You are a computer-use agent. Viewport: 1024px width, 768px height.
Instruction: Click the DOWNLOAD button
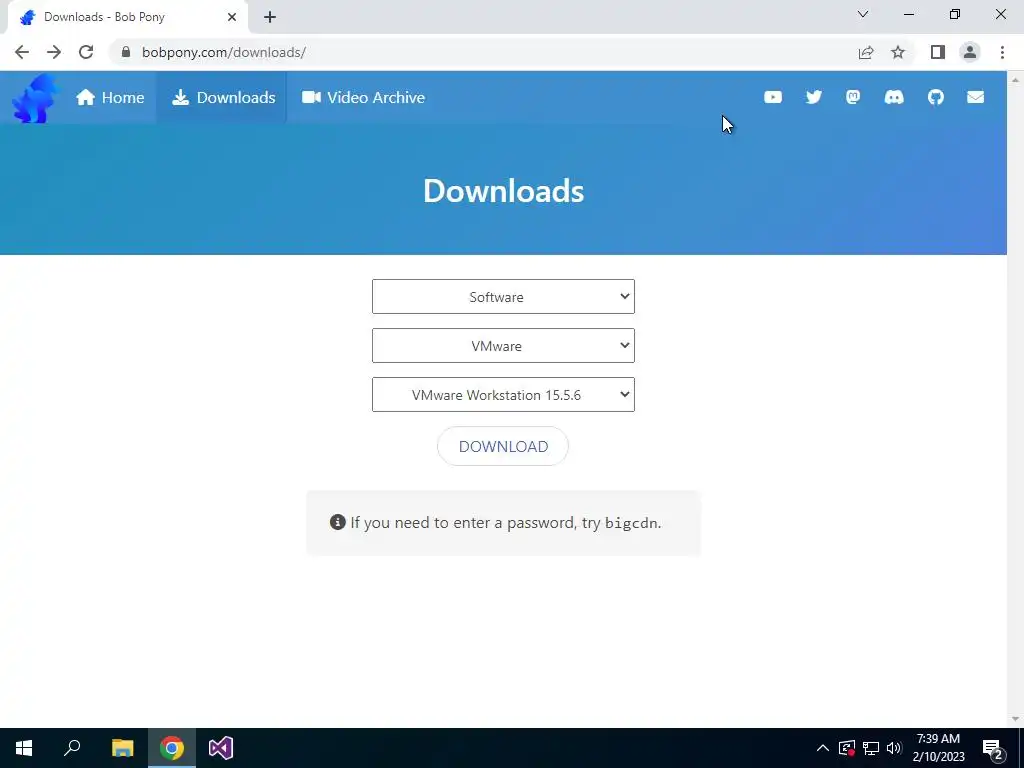click(x=503, y=446)
